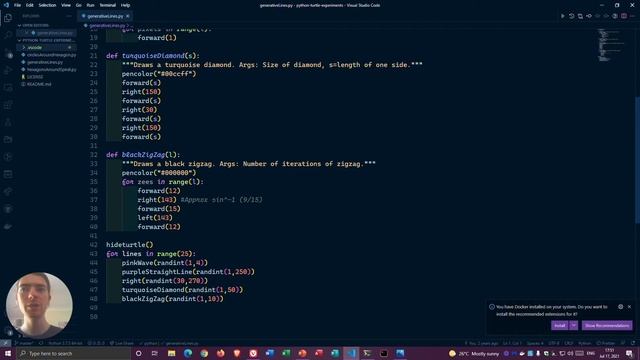
Task: Open the Help menu
Action: coord(125,5)
